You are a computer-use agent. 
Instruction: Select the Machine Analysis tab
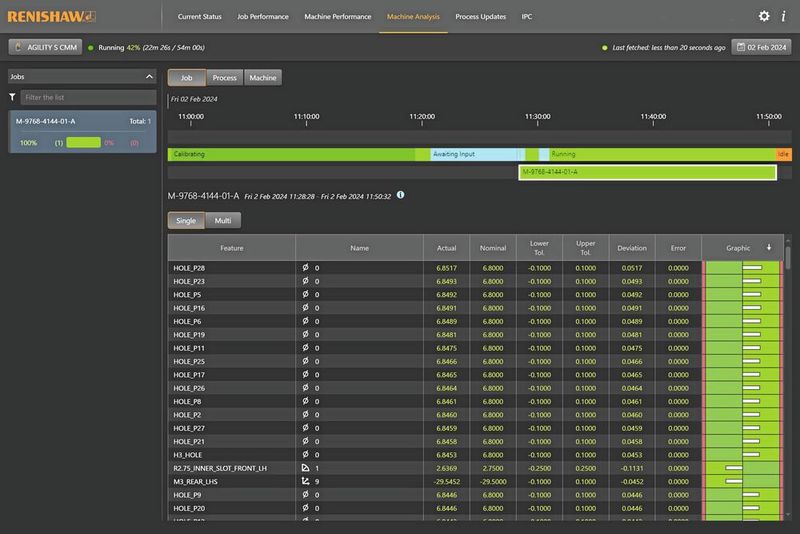[x=413, y=16]
